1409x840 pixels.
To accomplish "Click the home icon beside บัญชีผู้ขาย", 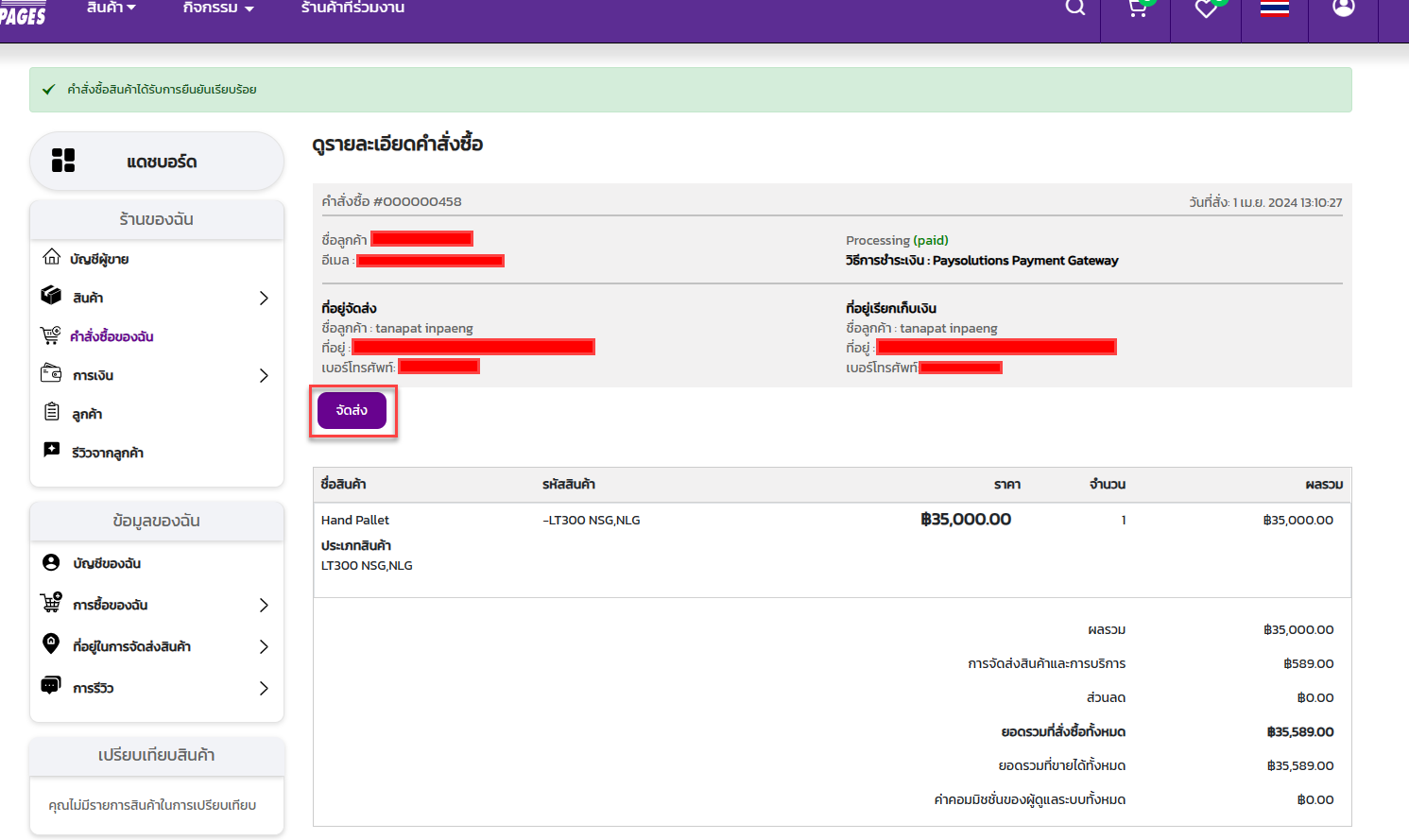I will pyautogui.click(x=52, y=257).
